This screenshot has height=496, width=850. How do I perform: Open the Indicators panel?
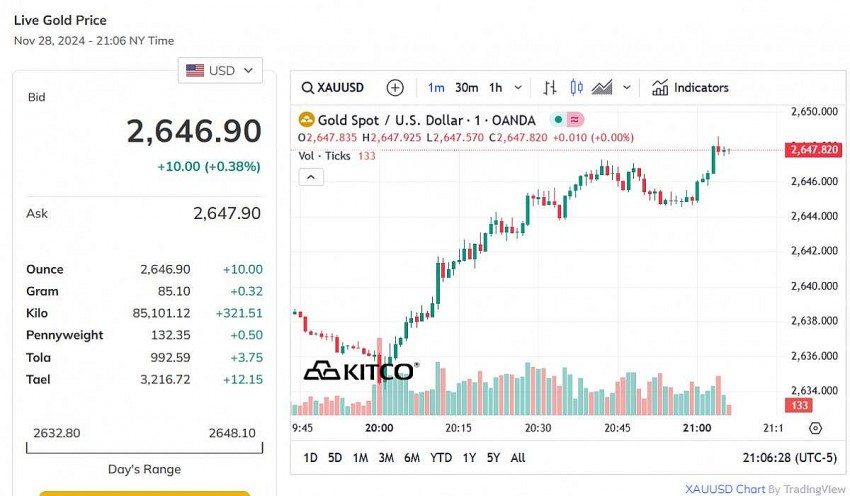coord(690,88)
